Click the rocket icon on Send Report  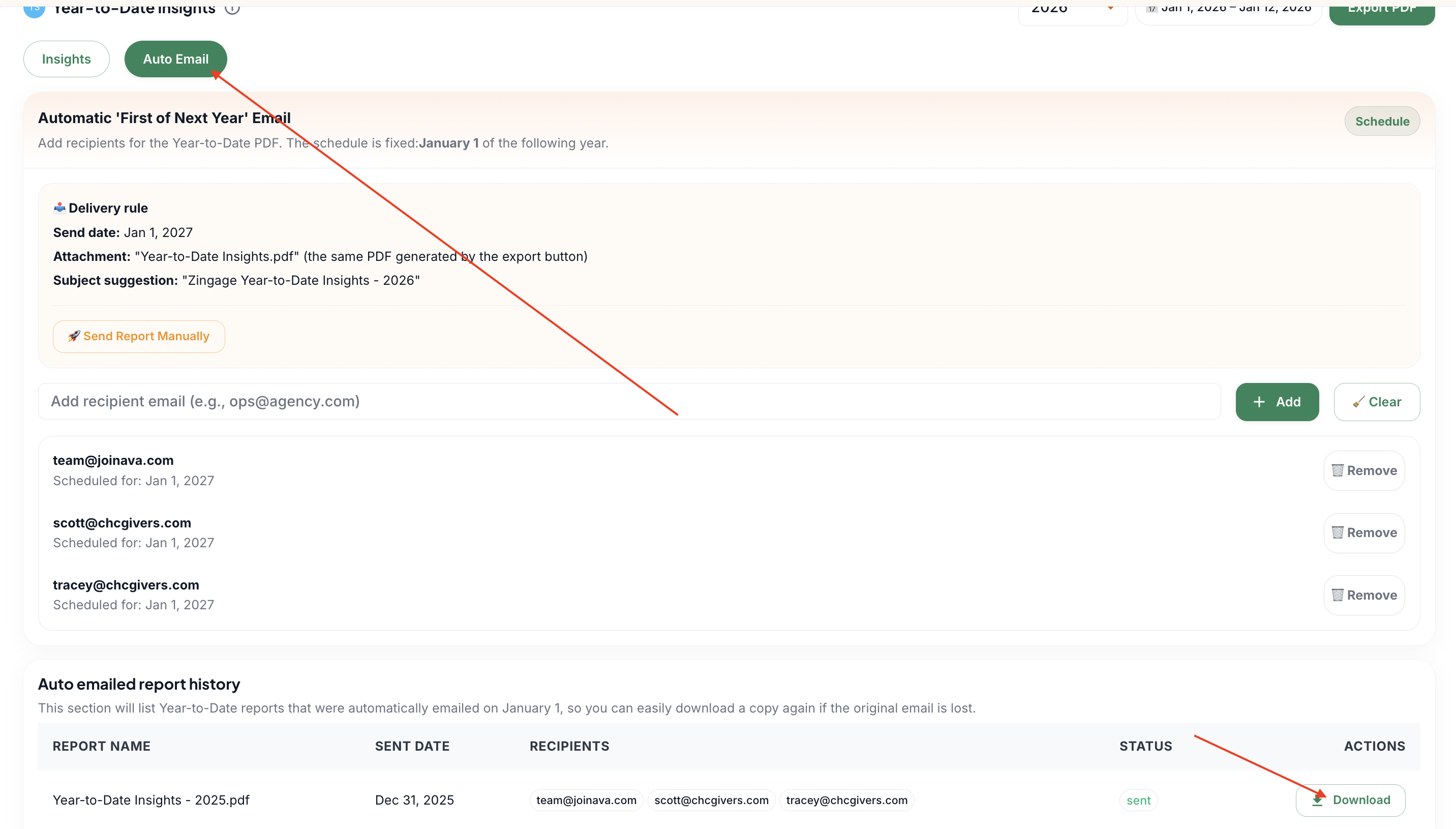(74, 337)
